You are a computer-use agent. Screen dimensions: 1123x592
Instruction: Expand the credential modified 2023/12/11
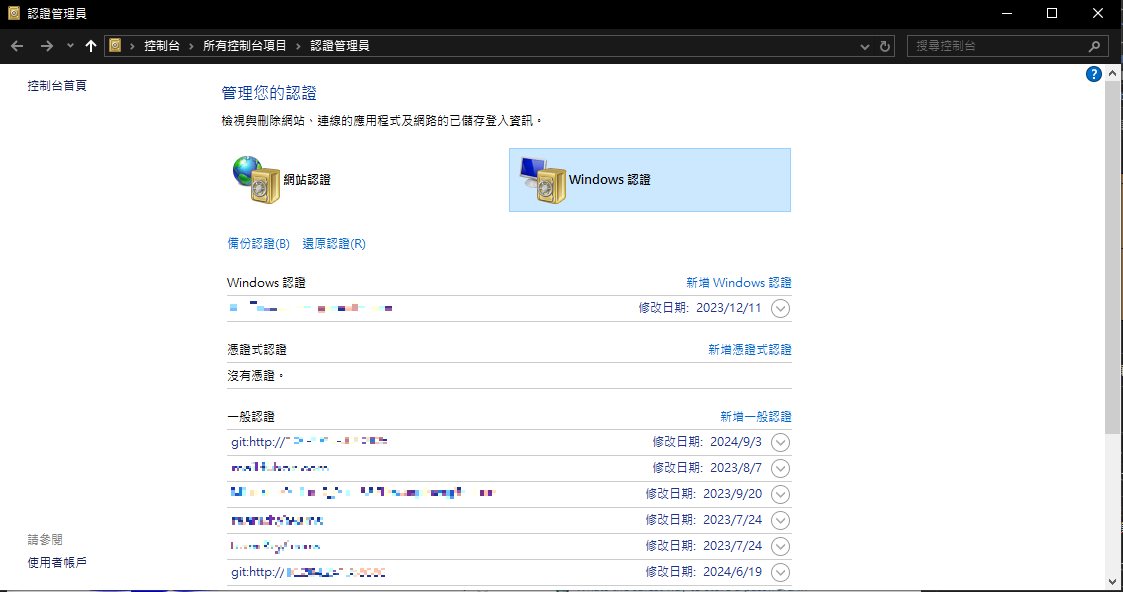tap(781, 308)
